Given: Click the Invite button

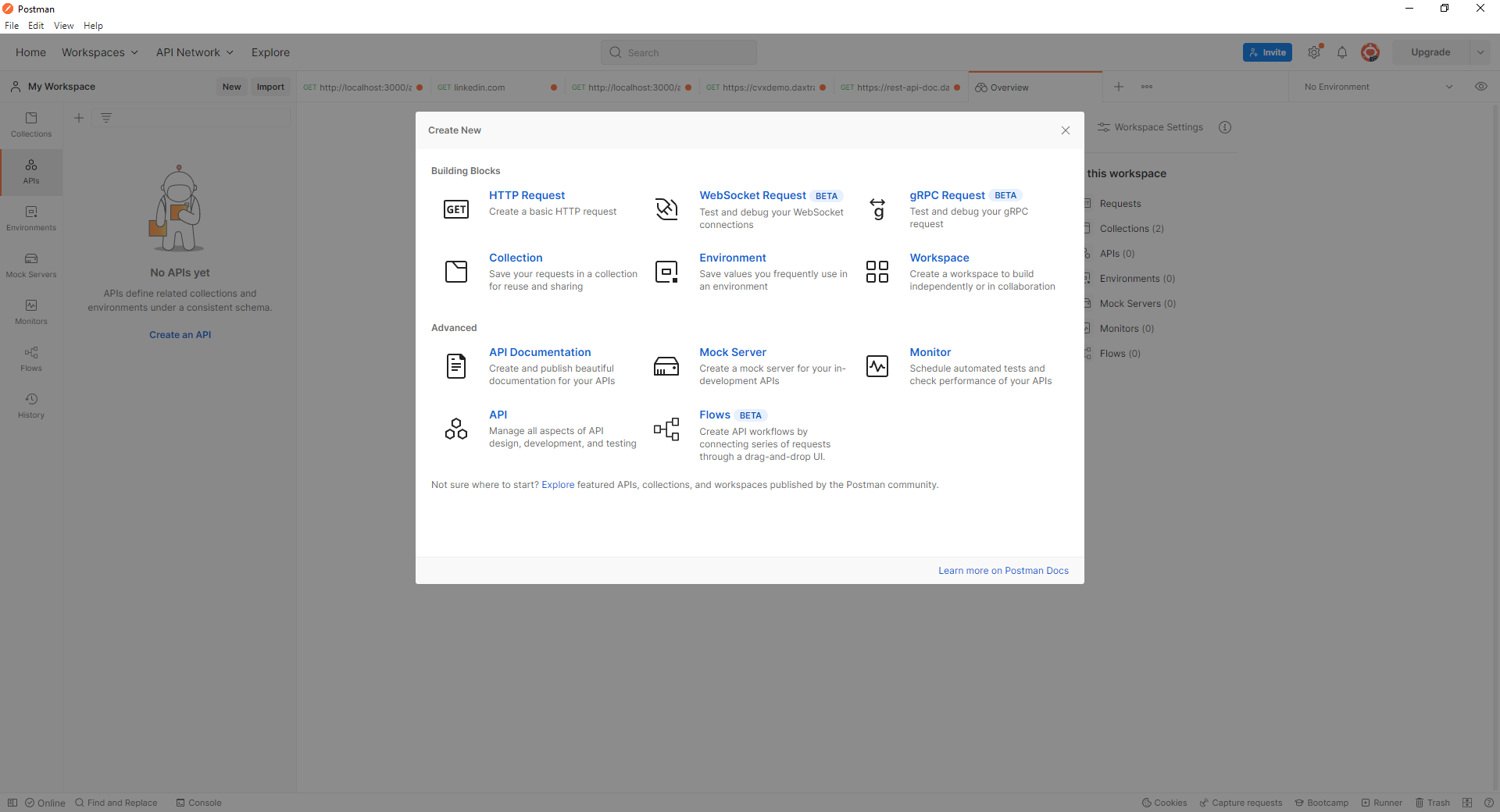Looking at the screenshot, I should [1267, 52].
